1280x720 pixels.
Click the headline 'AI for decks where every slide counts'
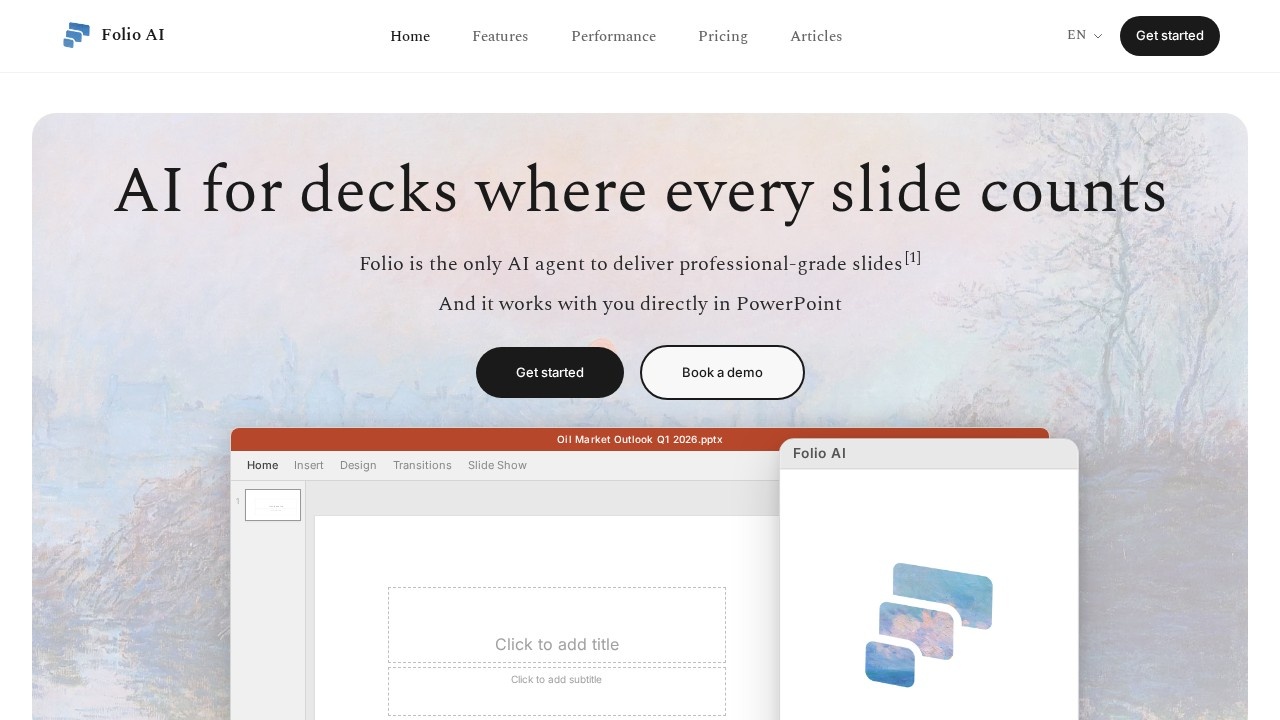[x=640, y=190]
